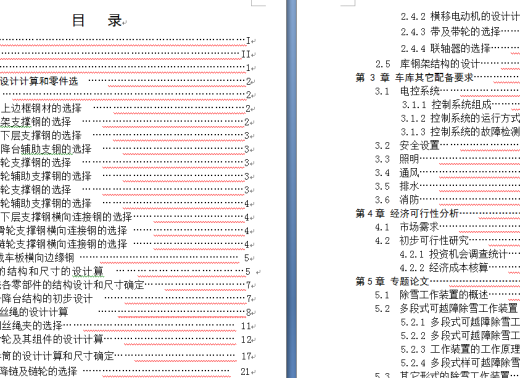This screenshot has width=520, height=378.
Task: Click the entry 3.1.3 控制系统的故障检测
Action: pyautogui.click(x=460, y=132)
